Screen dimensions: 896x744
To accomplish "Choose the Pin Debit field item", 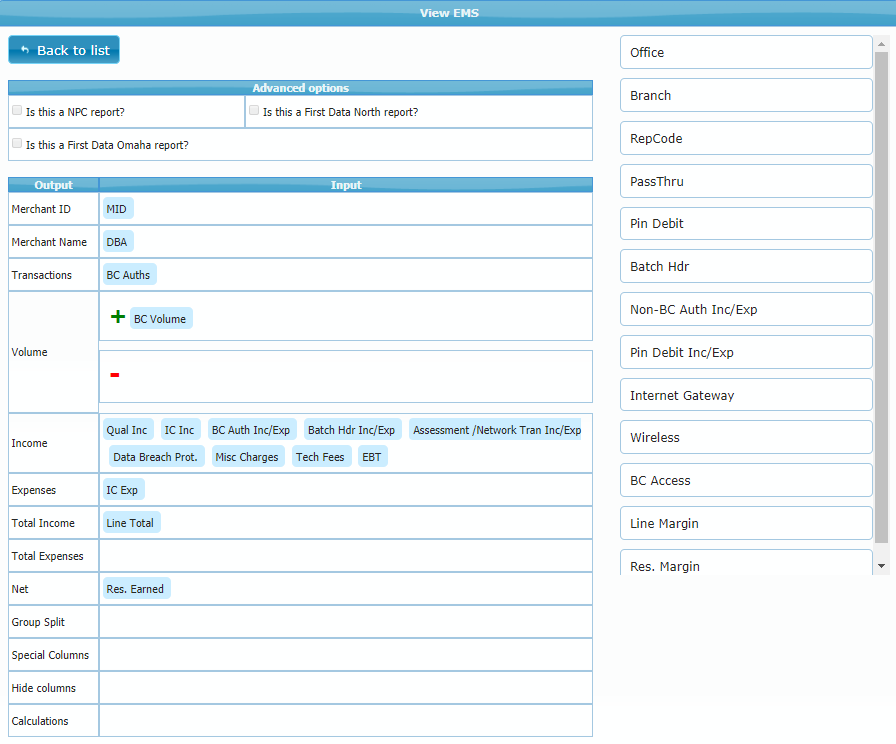I will [746, 224].
